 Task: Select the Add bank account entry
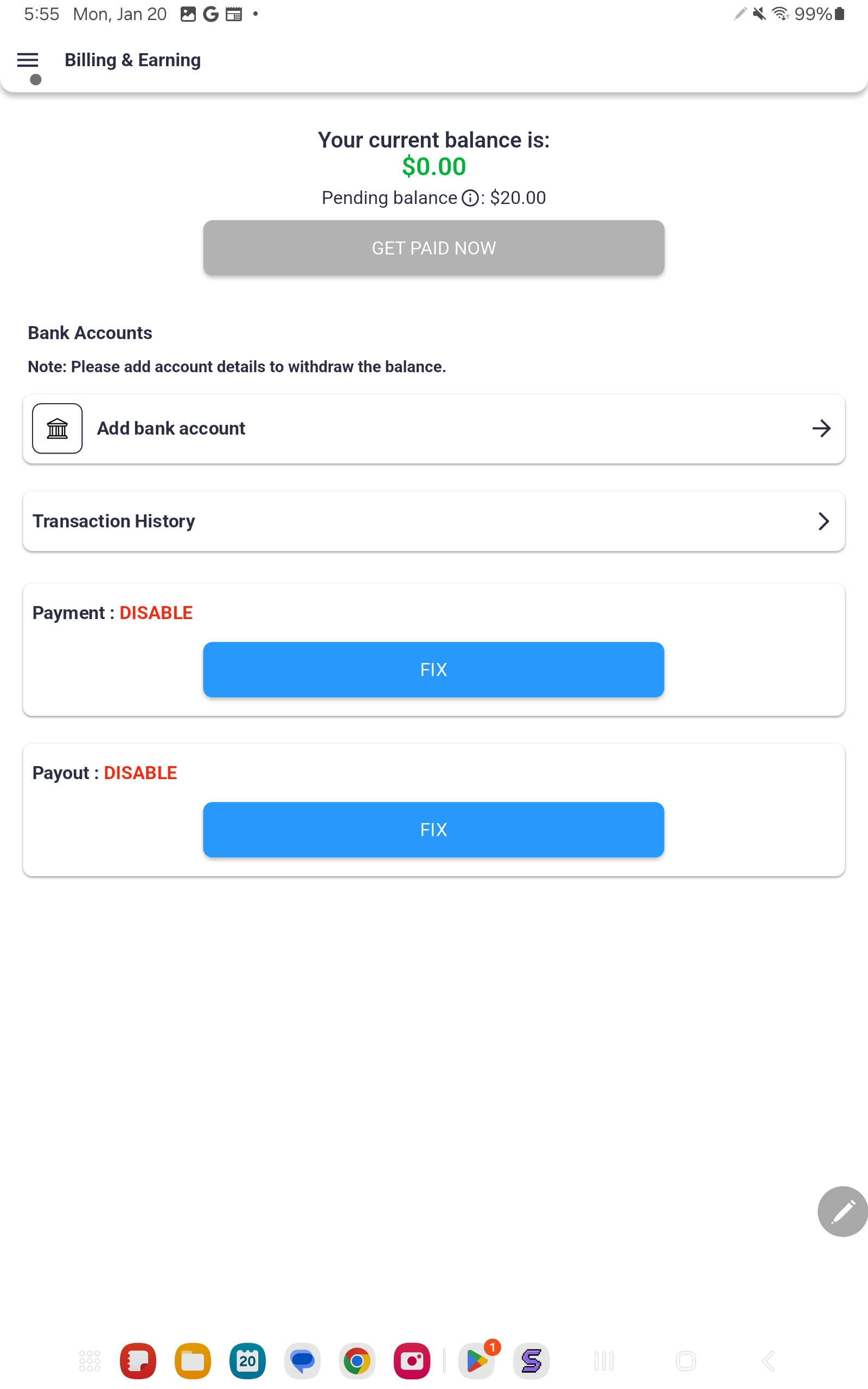point(402,429)
